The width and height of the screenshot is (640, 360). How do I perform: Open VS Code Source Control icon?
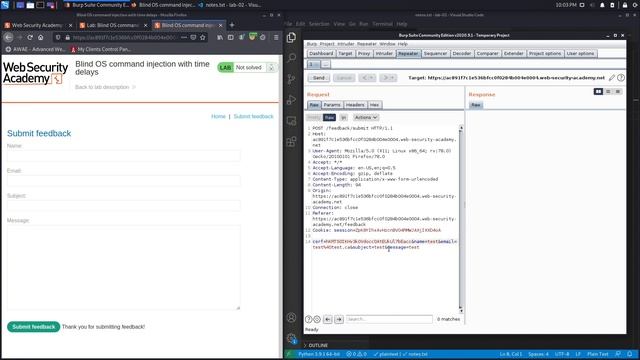(x=291, y=79)
